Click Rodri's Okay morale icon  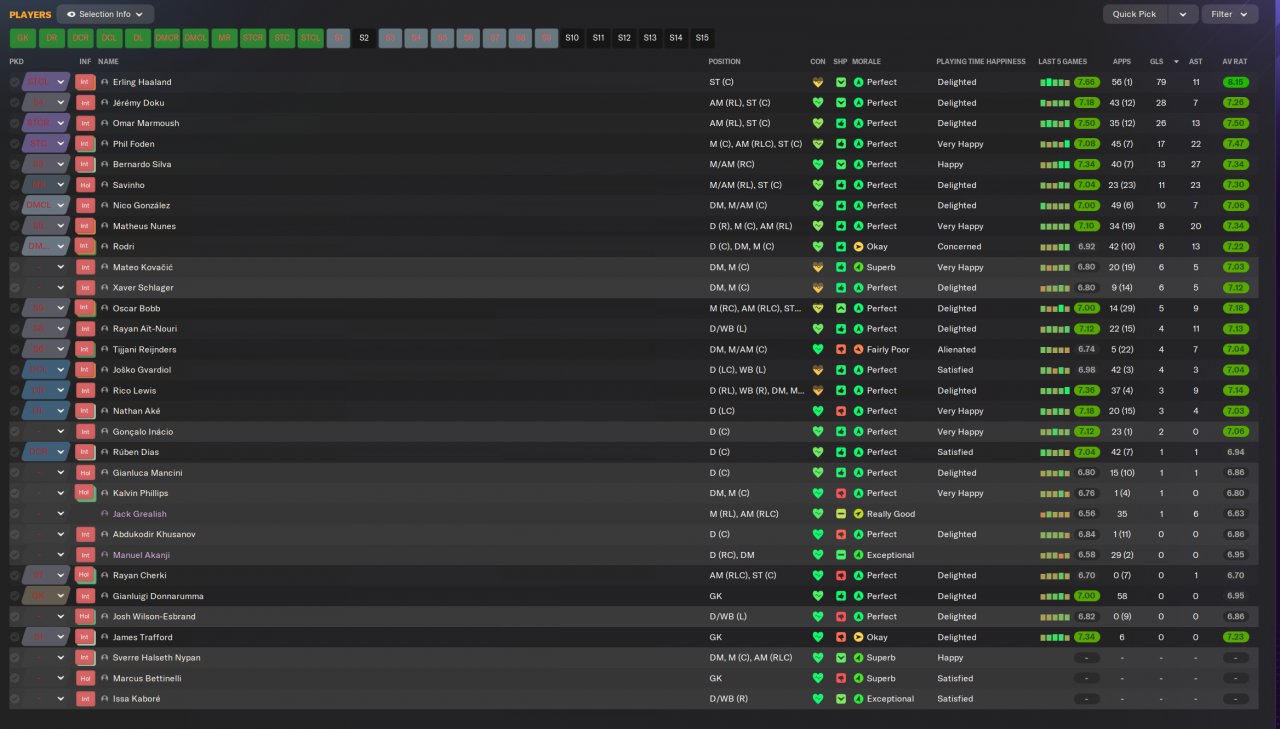[858, 247]
